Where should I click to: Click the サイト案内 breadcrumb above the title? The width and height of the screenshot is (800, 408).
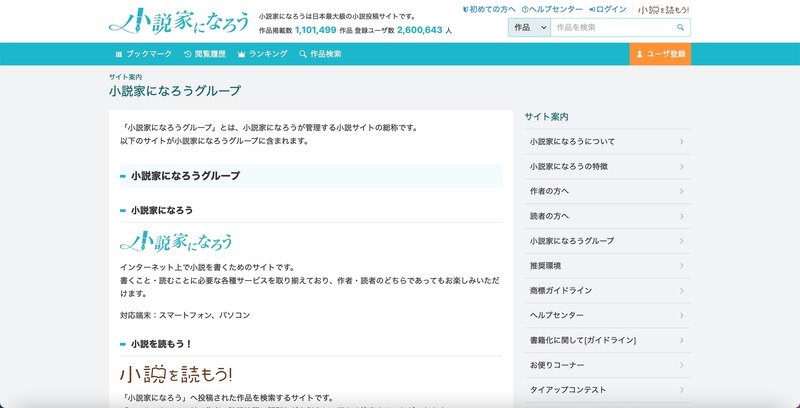(x=125, y=77)
